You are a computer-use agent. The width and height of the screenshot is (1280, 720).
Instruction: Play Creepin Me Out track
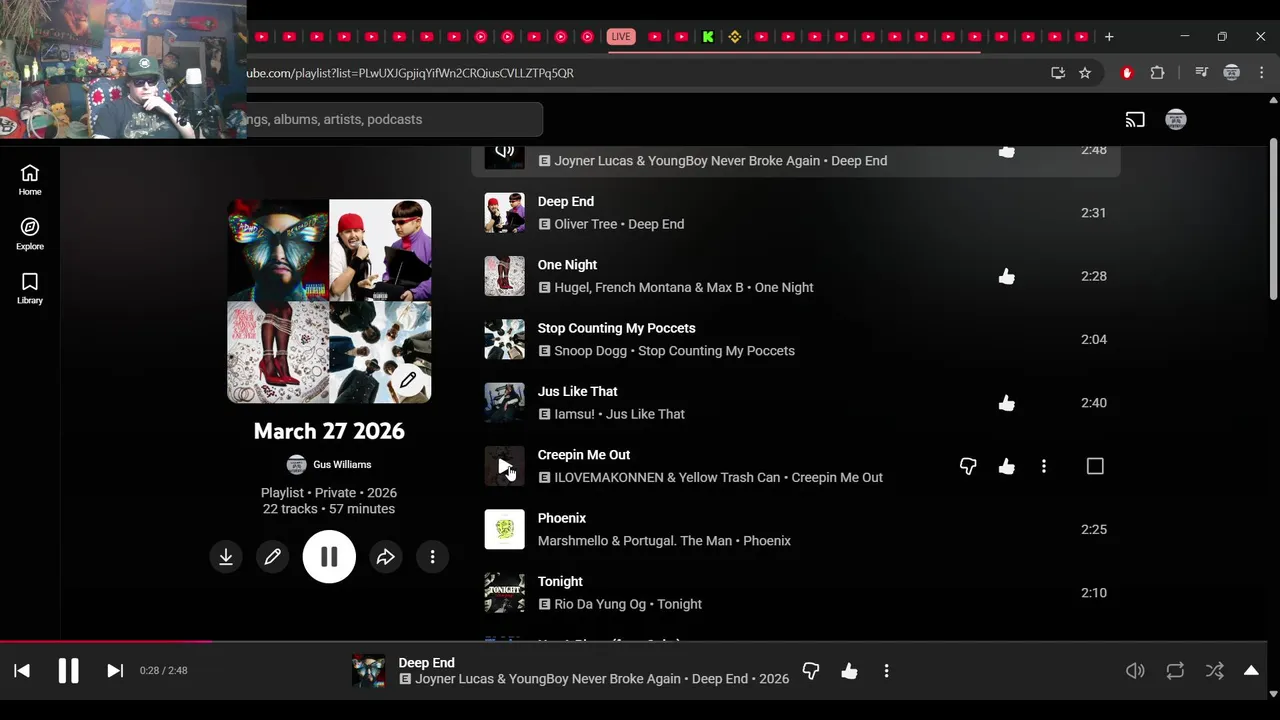[x=504, y=466]
